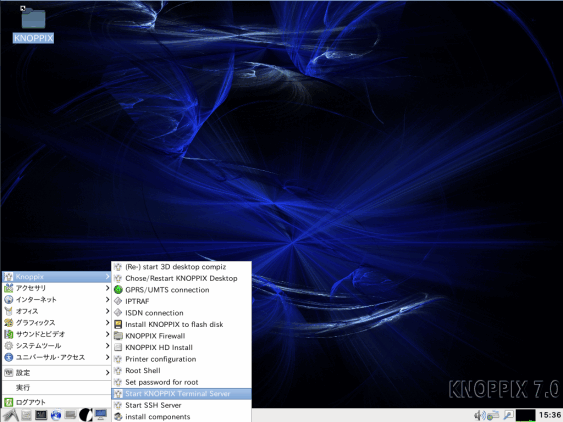Expand the グラフィックス submenu arrow
563x422 pixels.
coord(107,323)
